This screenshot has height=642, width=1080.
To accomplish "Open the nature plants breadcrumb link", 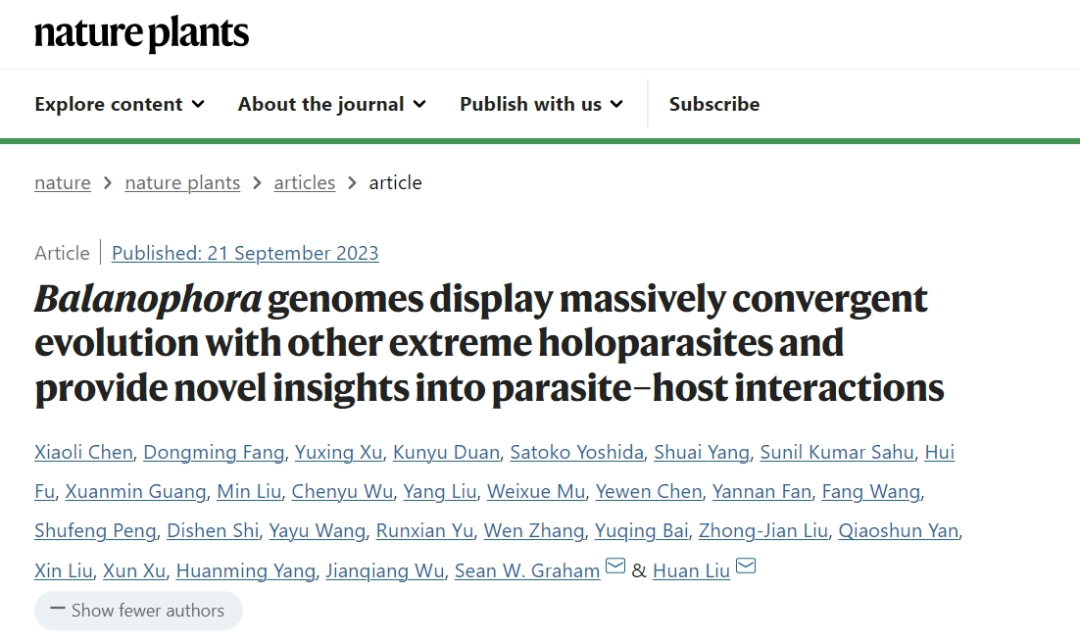I will pos(183,183).
